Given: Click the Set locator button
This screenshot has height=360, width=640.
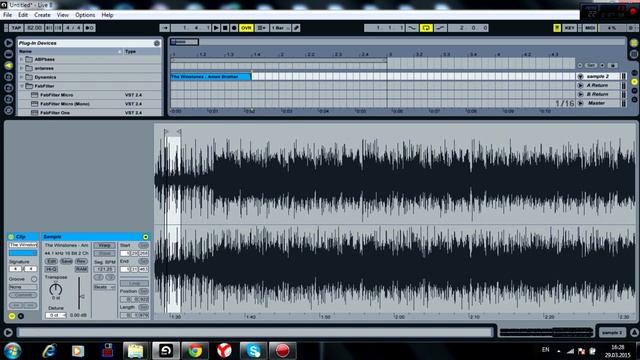Looking at the screenshot, I should 591,65.
